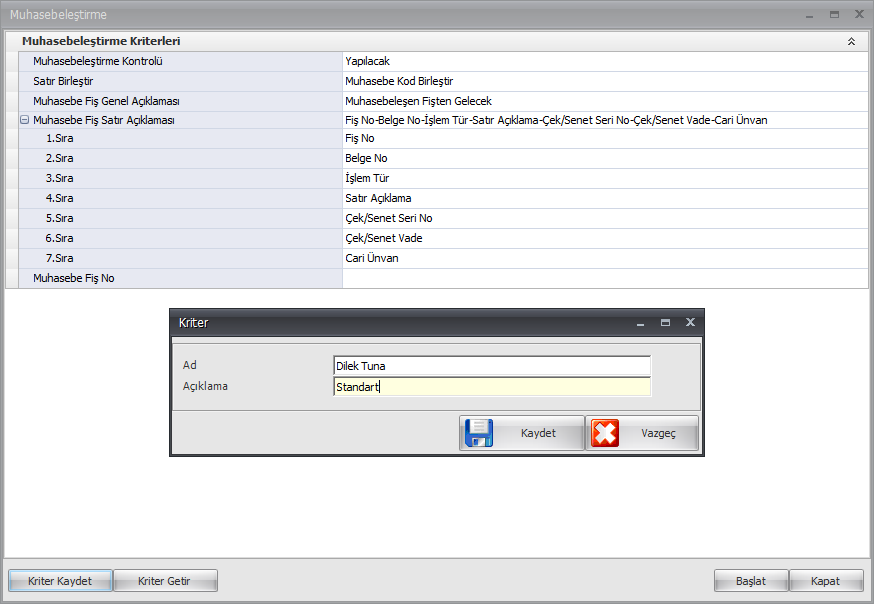Maximize the Kriter dialog window
Viewport: 874px width, 604px height.
pos(665,323)
